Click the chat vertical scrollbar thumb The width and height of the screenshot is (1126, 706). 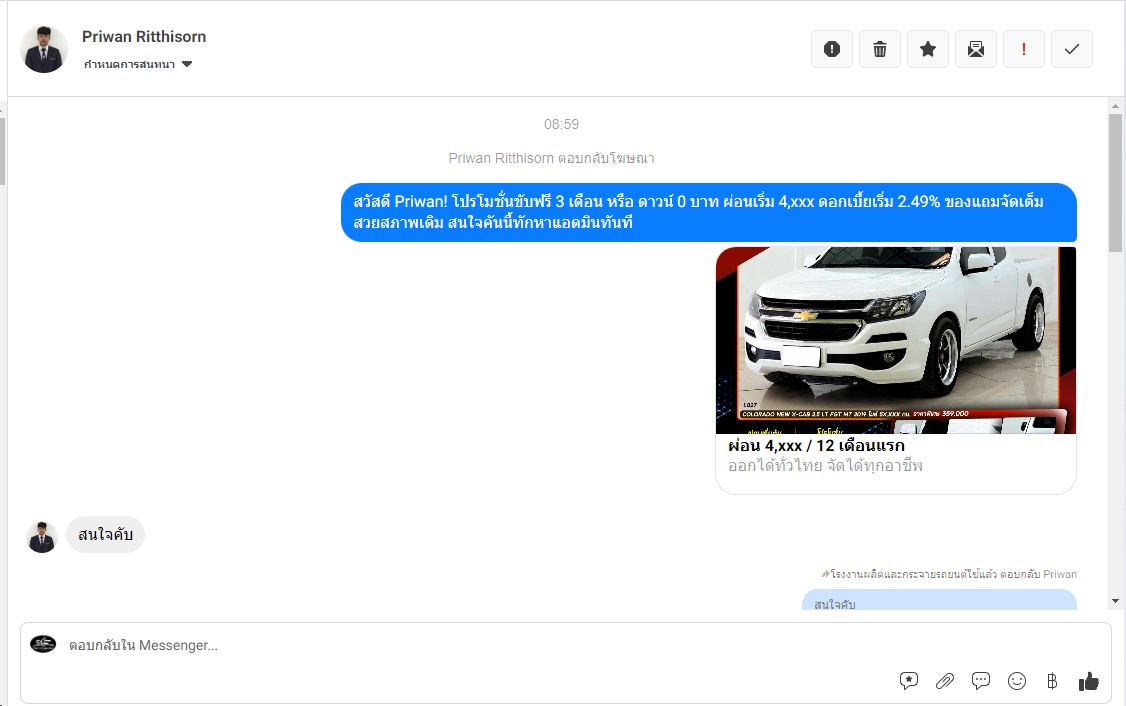point(1115,183)
